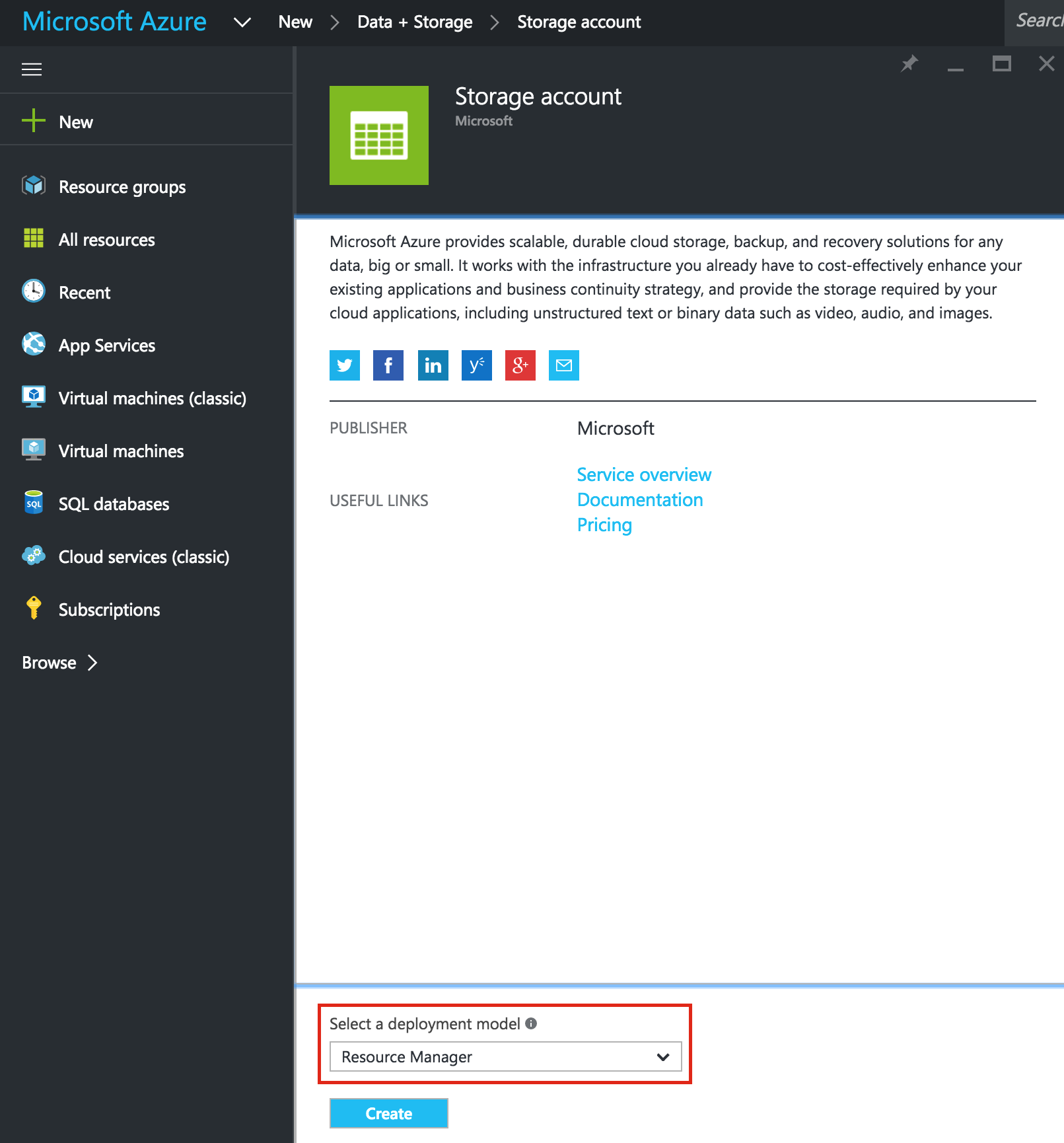The image size is (1064, 1143).
Task: Open App Services in the sidebar
Action: click(107, 346)
